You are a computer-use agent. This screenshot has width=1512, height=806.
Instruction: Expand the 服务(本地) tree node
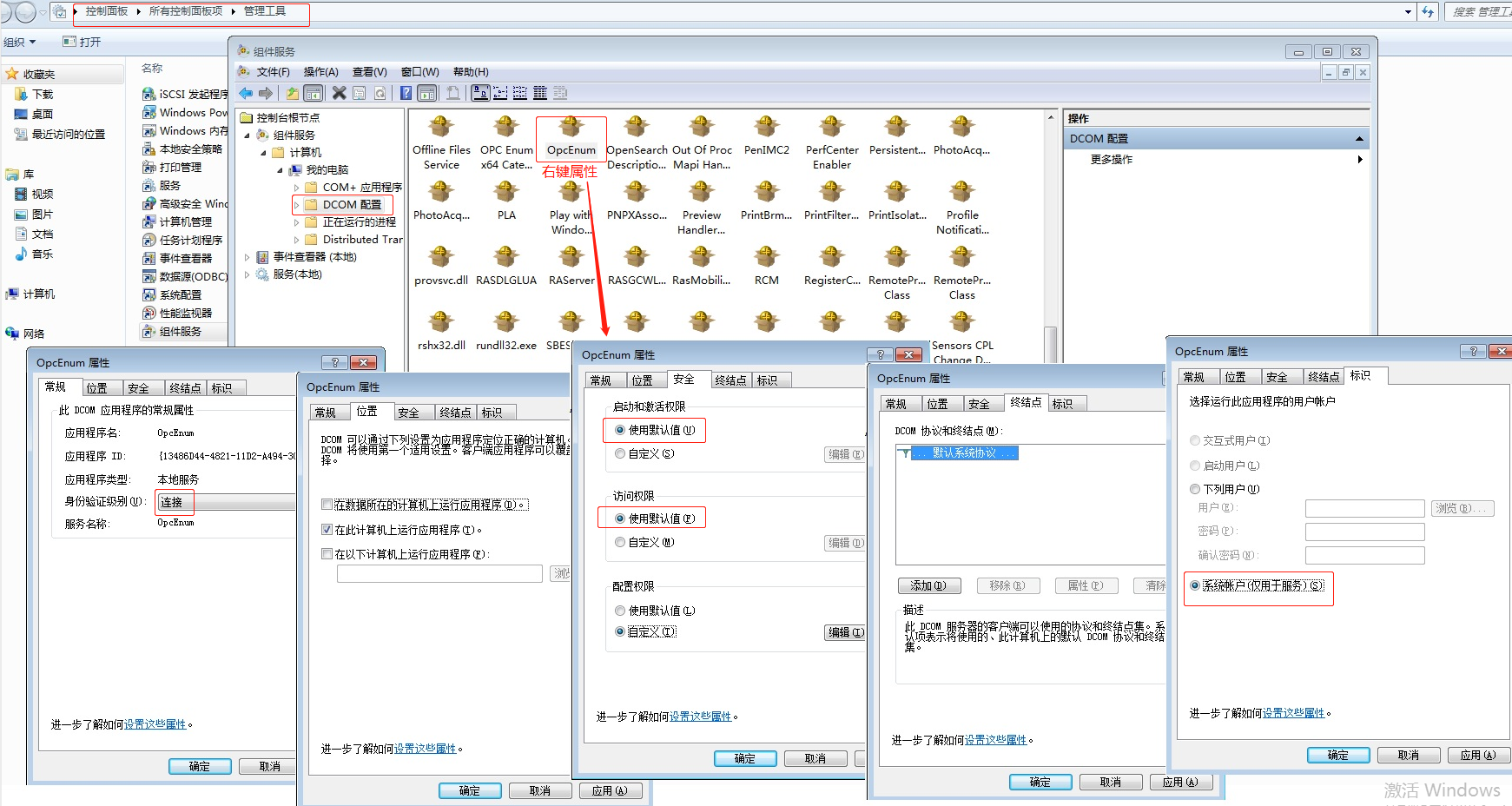(247, 274)
